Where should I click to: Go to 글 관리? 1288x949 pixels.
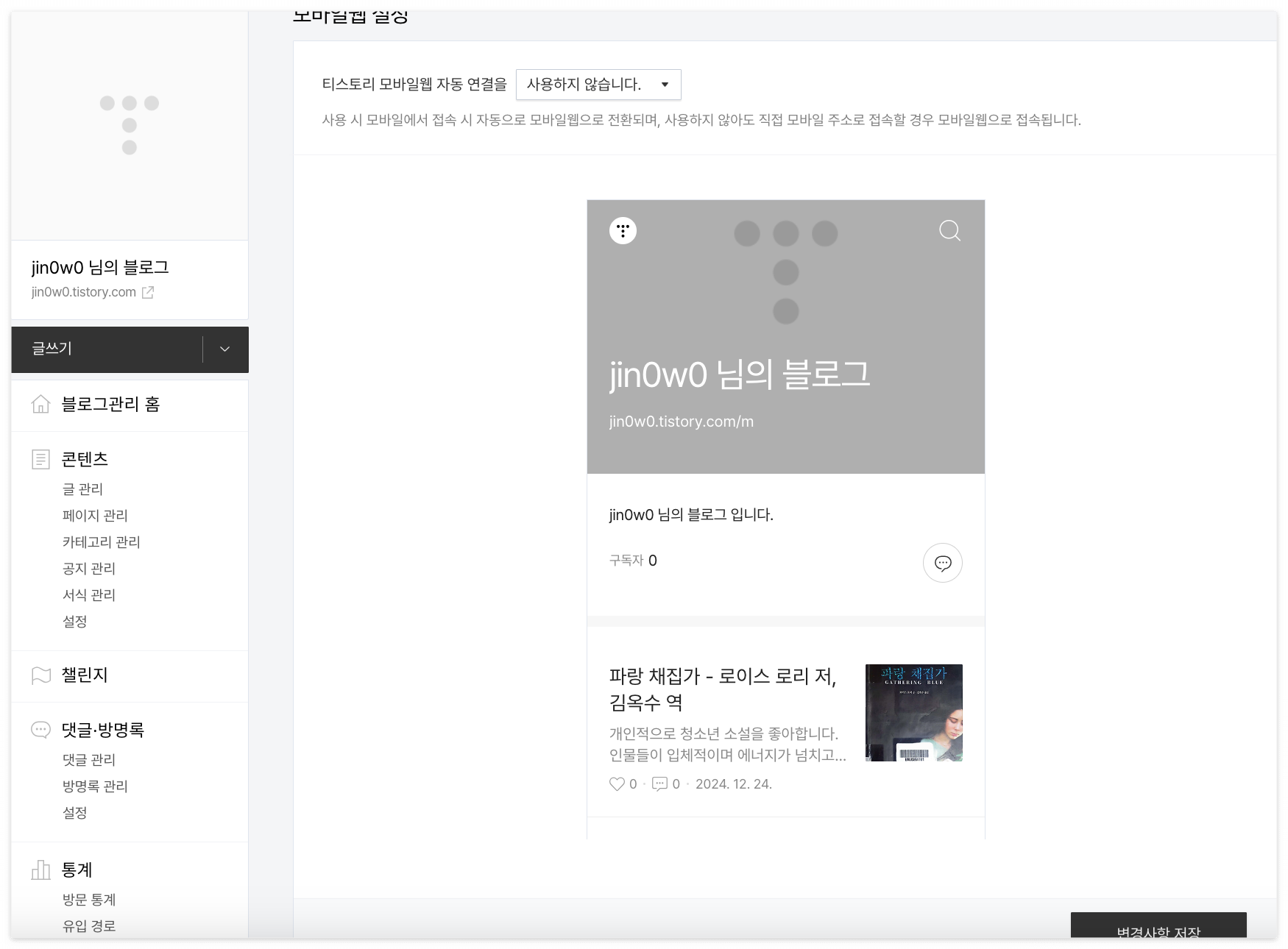coord(82,489)
